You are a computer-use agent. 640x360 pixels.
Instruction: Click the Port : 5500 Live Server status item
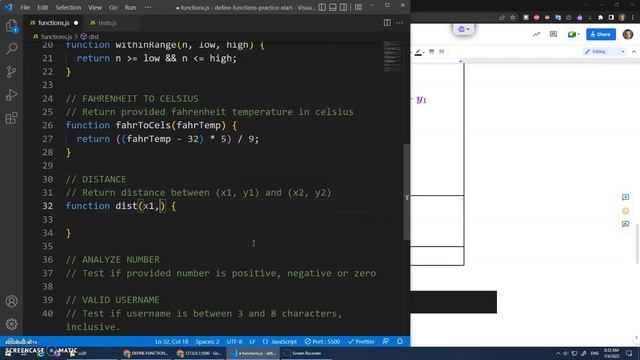pos(322,342)
